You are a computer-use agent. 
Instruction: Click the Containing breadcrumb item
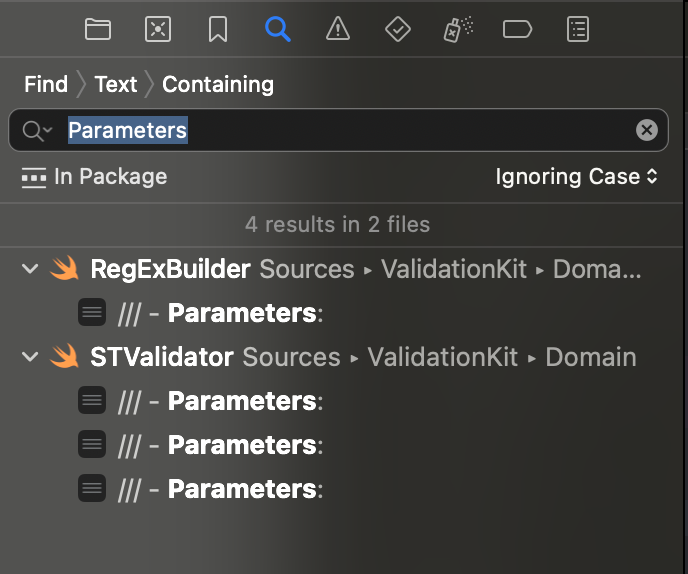click(x=218, y=85)
